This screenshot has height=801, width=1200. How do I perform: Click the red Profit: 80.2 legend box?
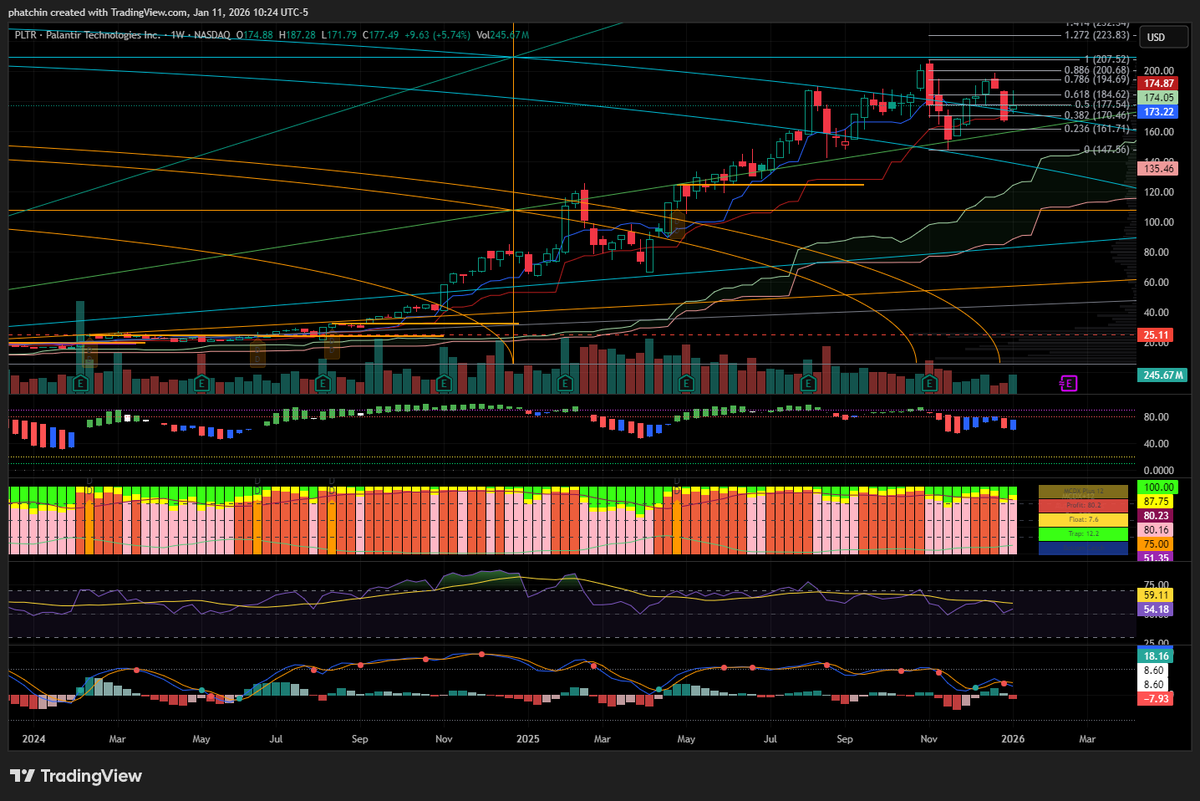click(1082, 506)
